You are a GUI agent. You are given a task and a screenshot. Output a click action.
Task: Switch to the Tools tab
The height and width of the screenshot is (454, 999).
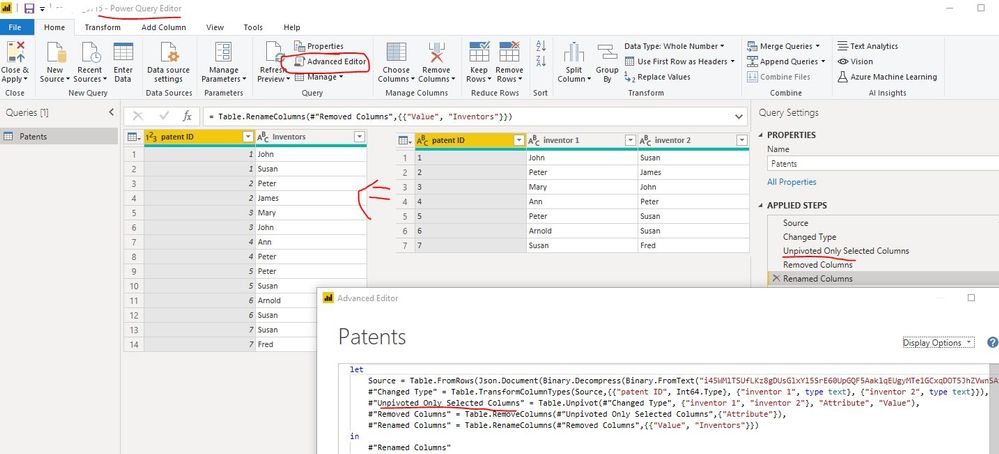253,27
